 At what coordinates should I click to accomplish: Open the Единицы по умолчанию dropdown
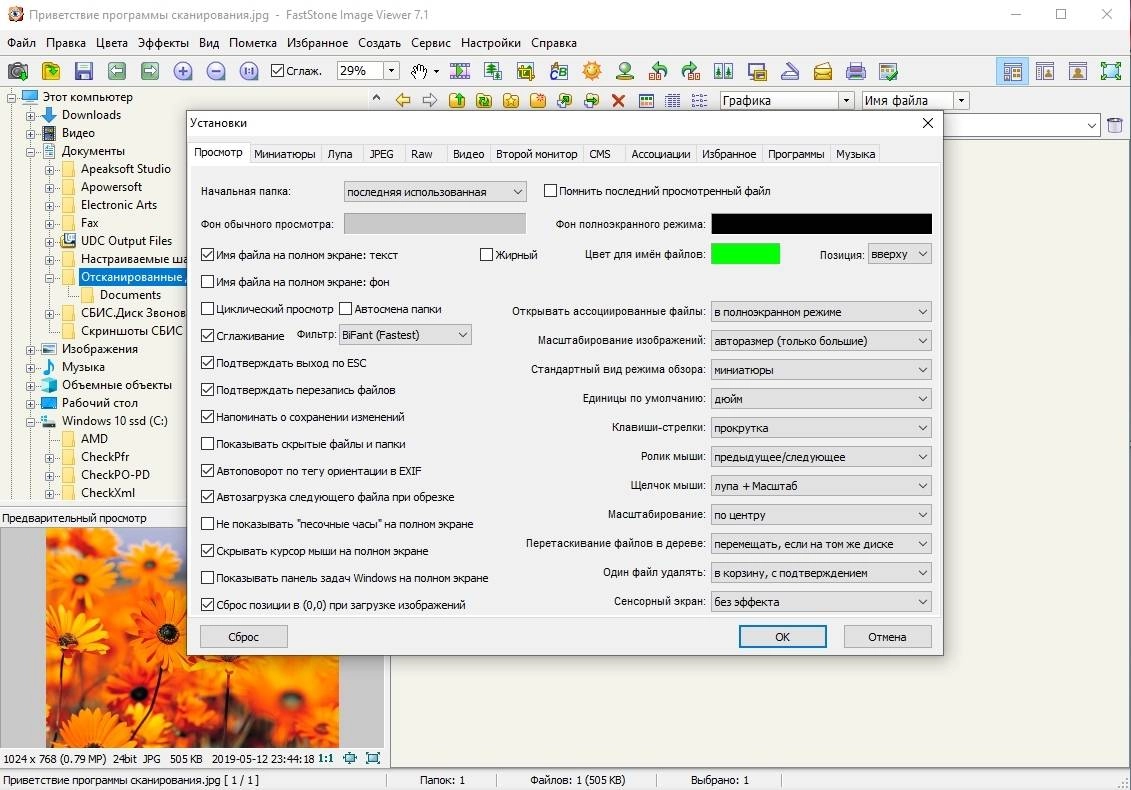click(x=821, y=399)
